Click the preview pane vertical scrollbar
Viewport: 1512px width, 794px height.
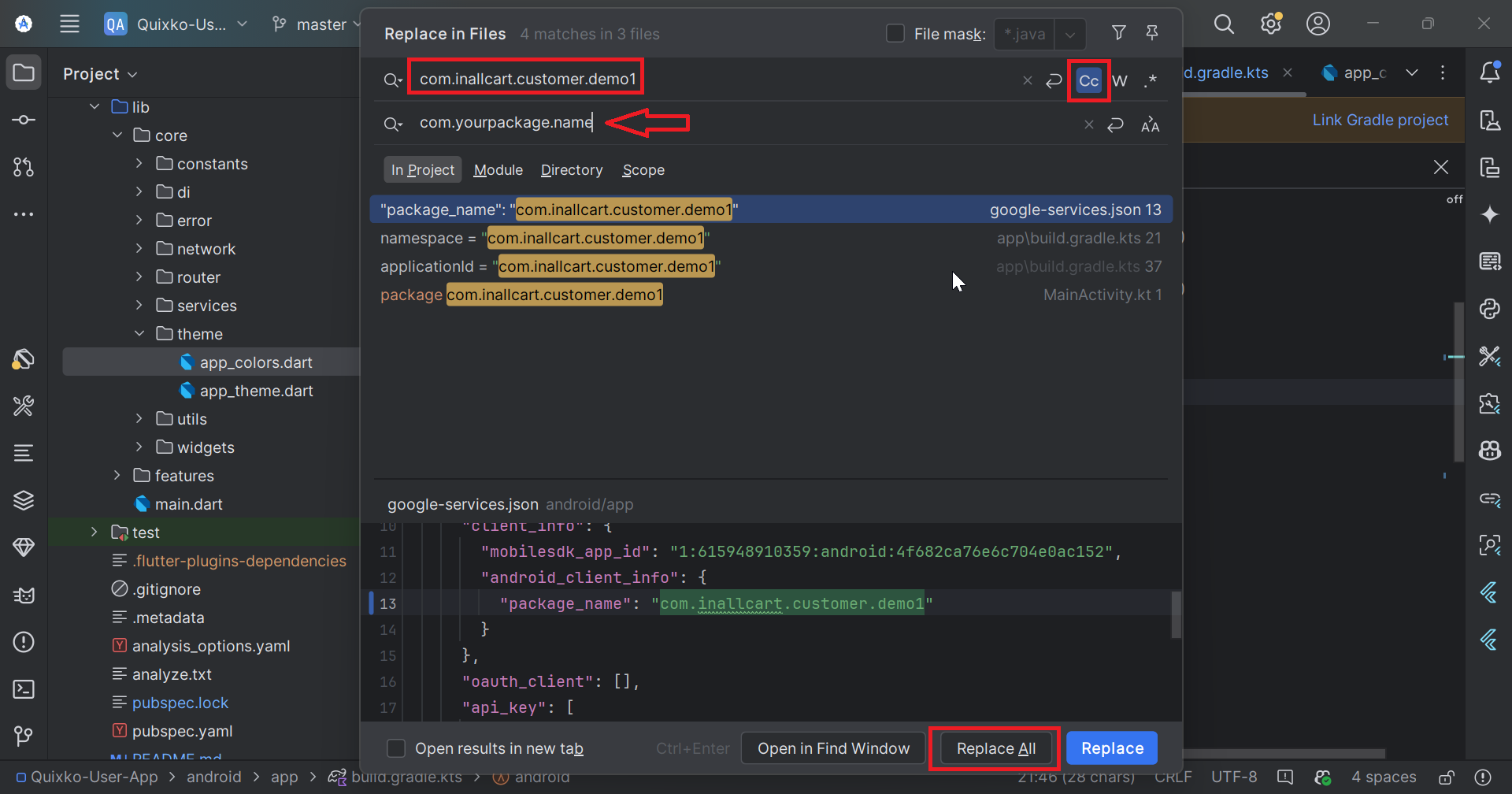[1176, 614]
